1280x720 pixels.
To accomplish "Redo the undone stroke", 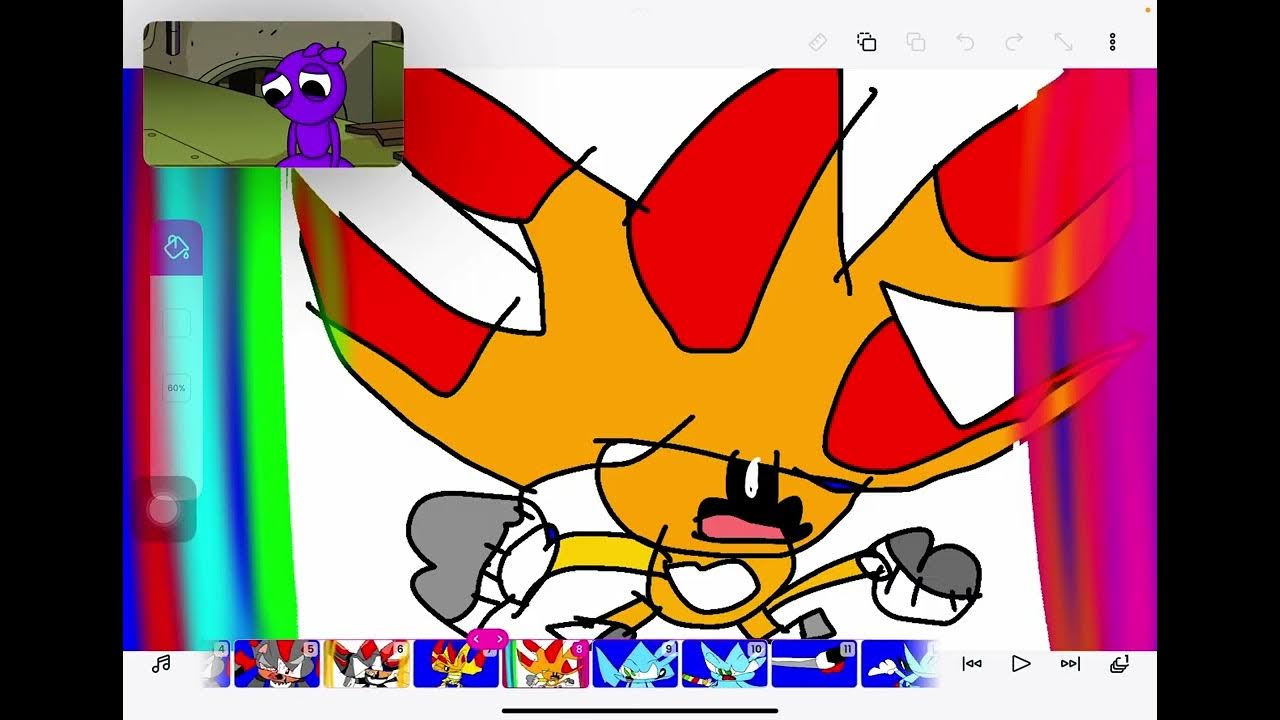I will [x=1014, y=42].
